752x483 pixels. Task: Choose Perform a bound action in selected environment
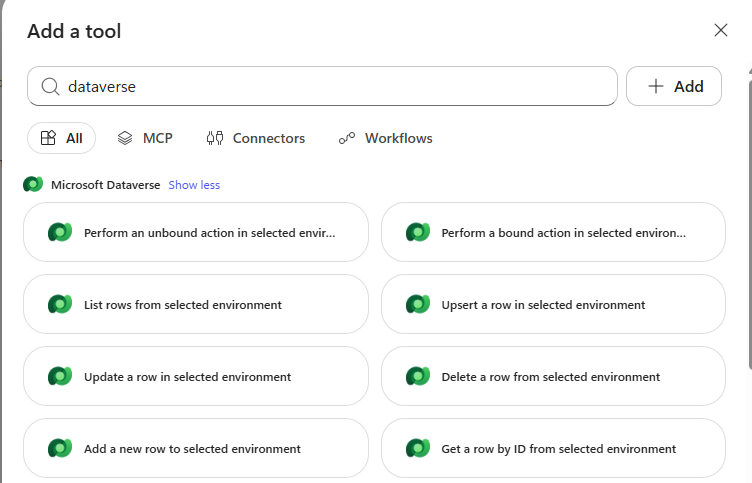(553, 232)
